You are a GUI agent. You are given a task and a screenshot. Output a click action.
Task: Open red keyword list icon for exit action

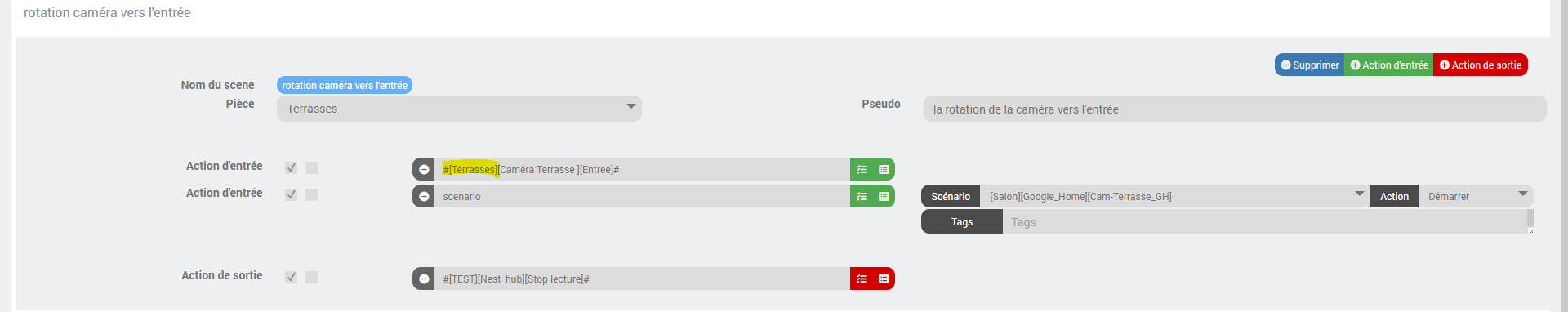coord(862,279)
